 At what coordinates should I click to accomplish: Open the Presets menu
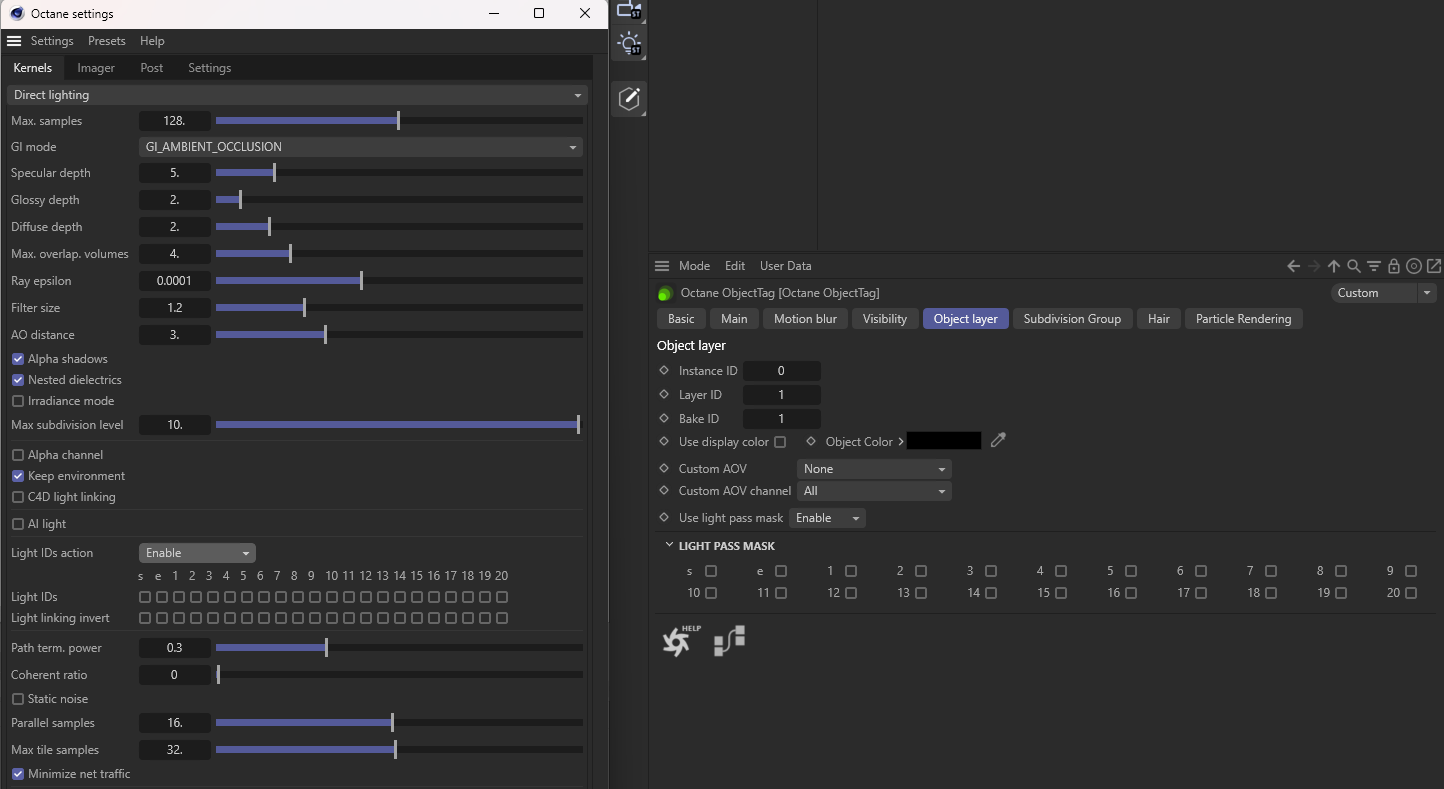[x=107, y=41]
